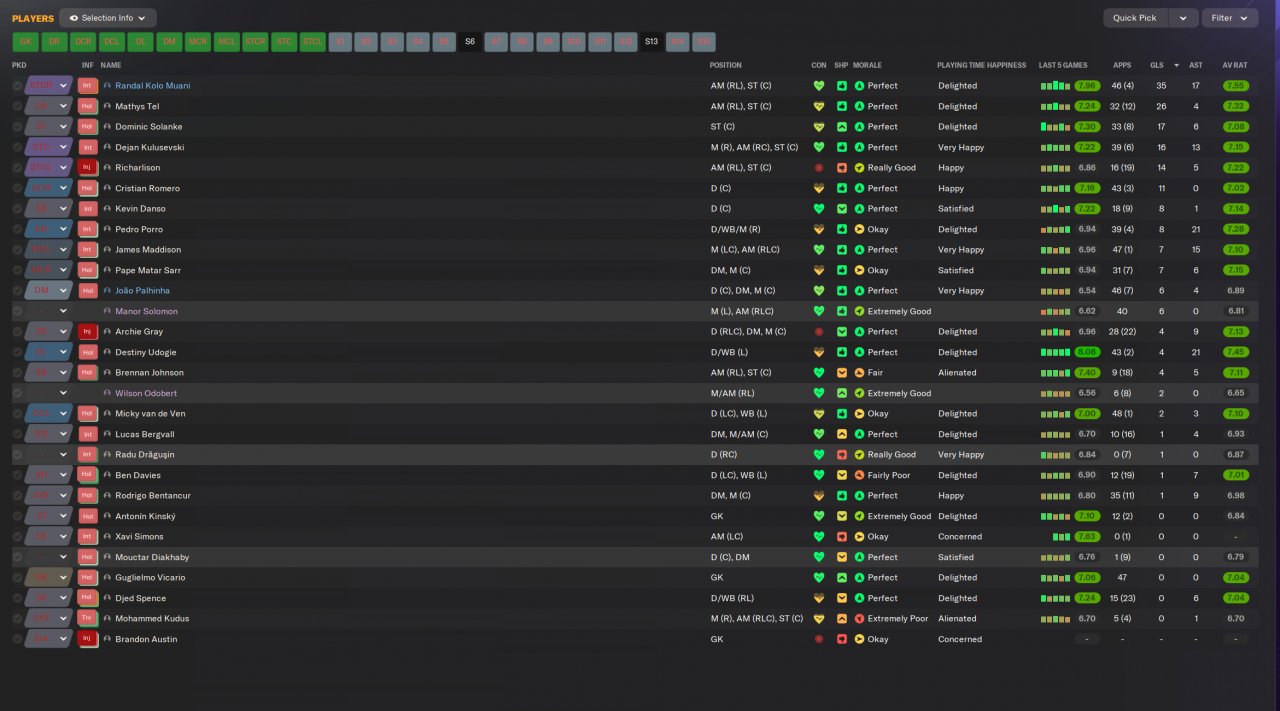Click the Quick Pick button
Image resolution: width=1280 pixels, height=711 pixels.
point(1135,18)
